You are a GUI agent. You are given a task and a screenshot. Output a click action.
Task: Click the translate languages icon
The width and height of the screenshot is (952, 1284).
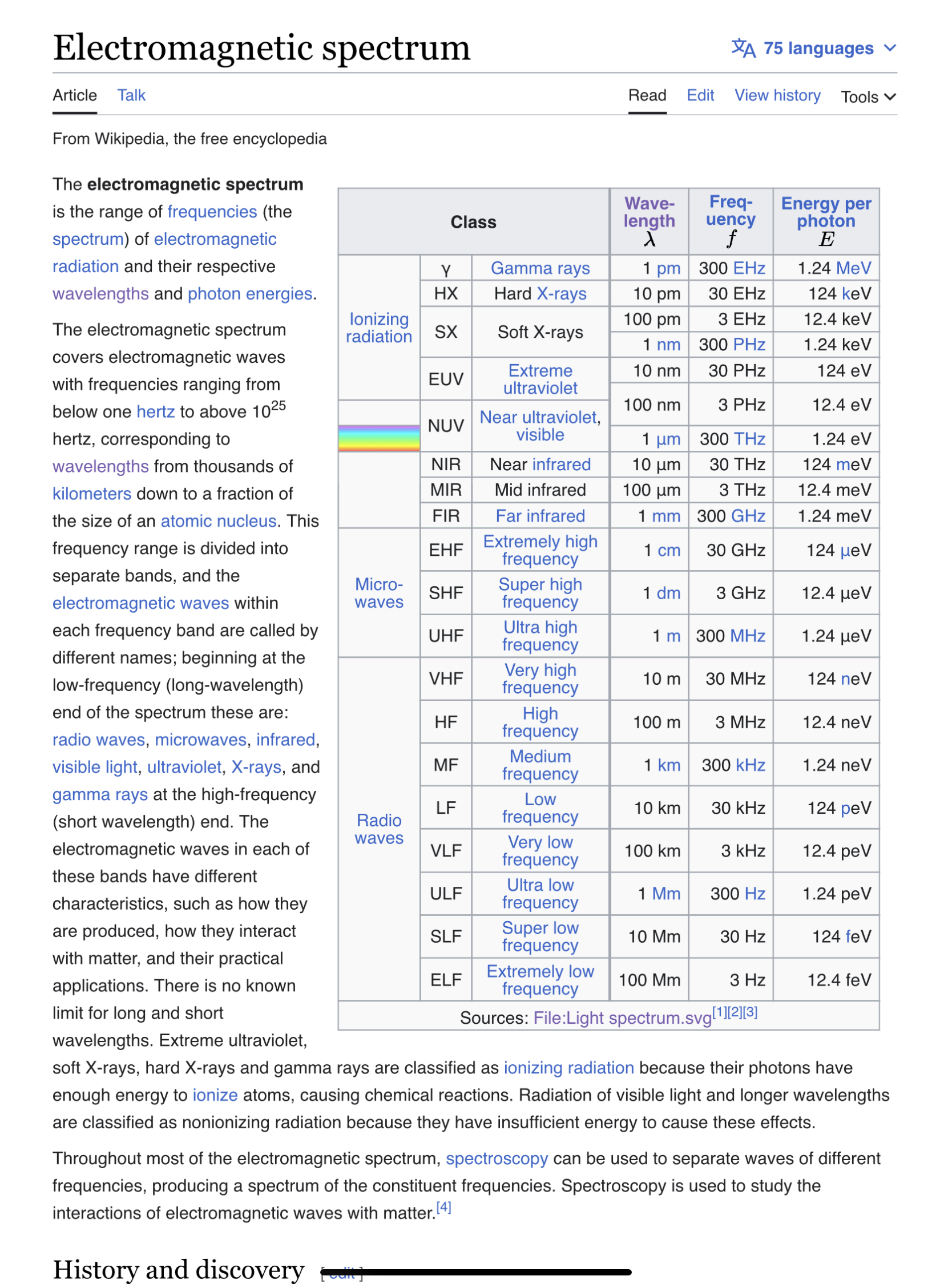pyautogui.click(x=742, y=49)
